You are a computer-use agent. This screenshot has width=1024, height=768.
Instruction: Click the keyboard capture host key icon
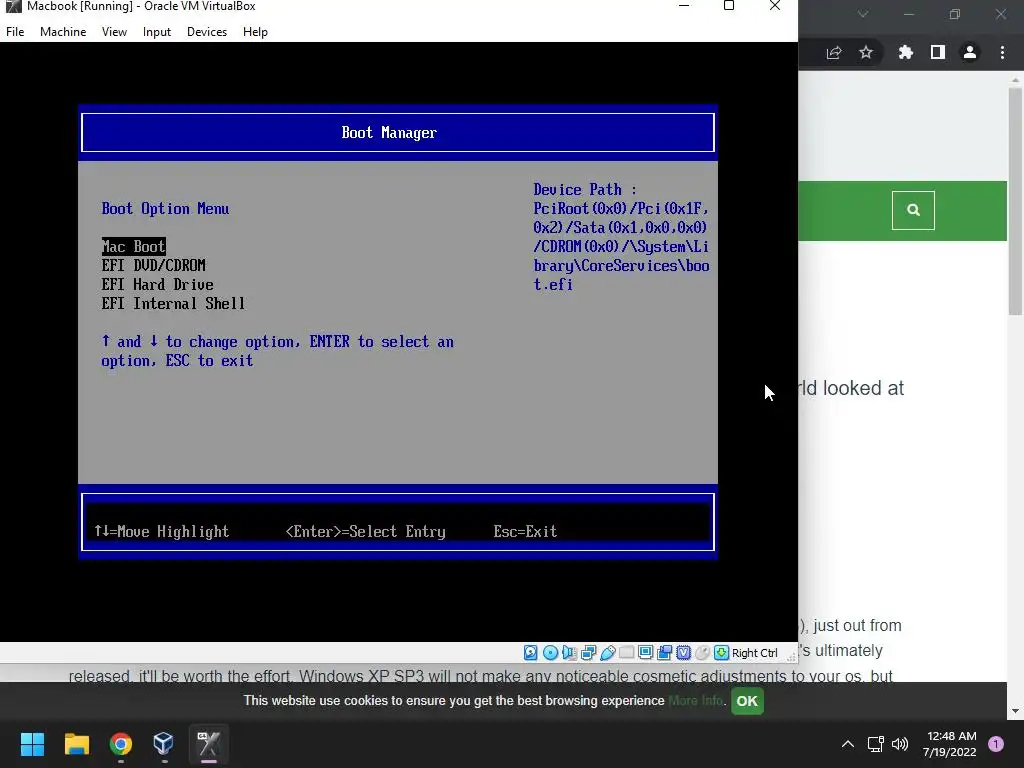coord(722,652)
